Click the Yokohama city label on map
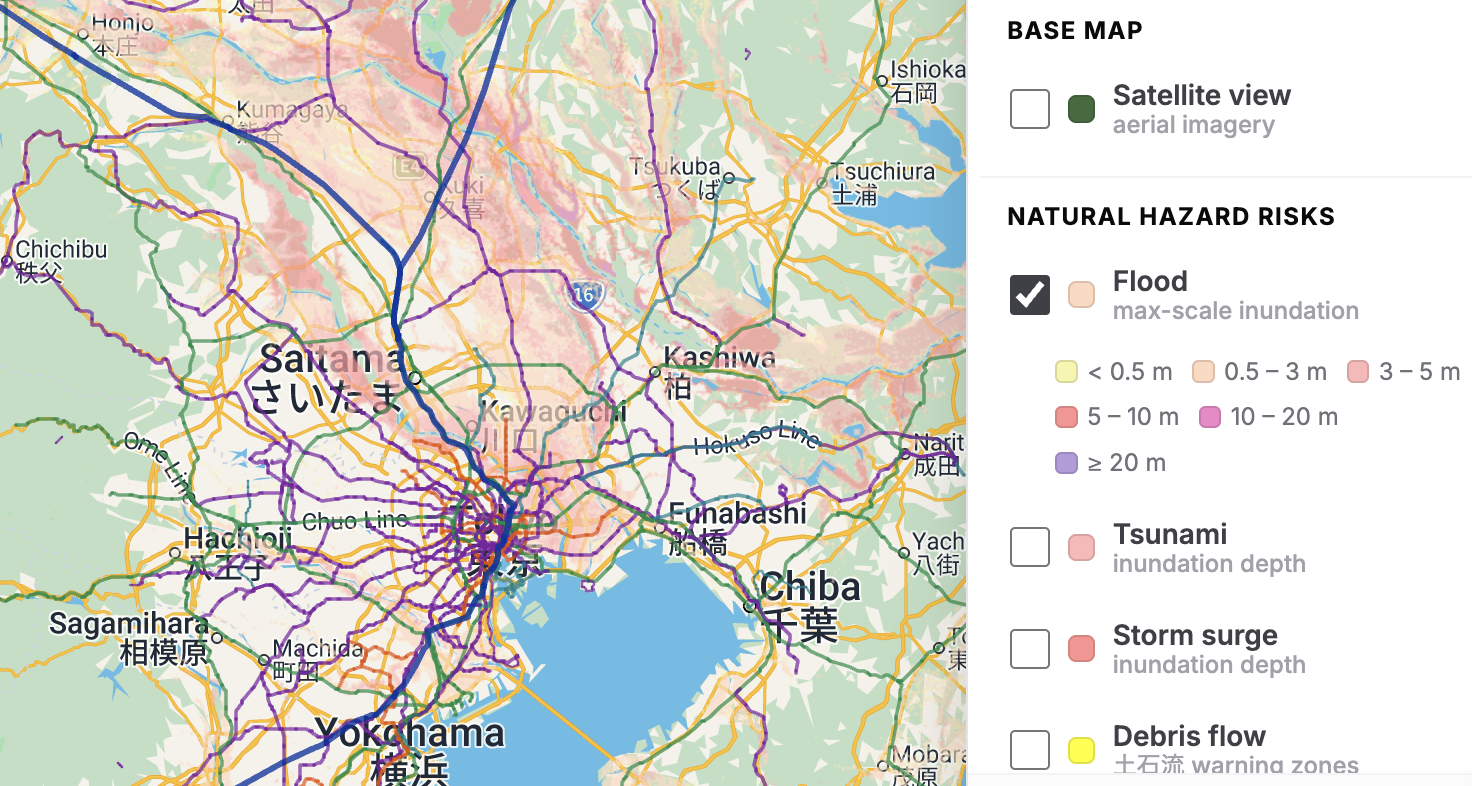Viewport: 1472px width, 786px height. (410, 750)
